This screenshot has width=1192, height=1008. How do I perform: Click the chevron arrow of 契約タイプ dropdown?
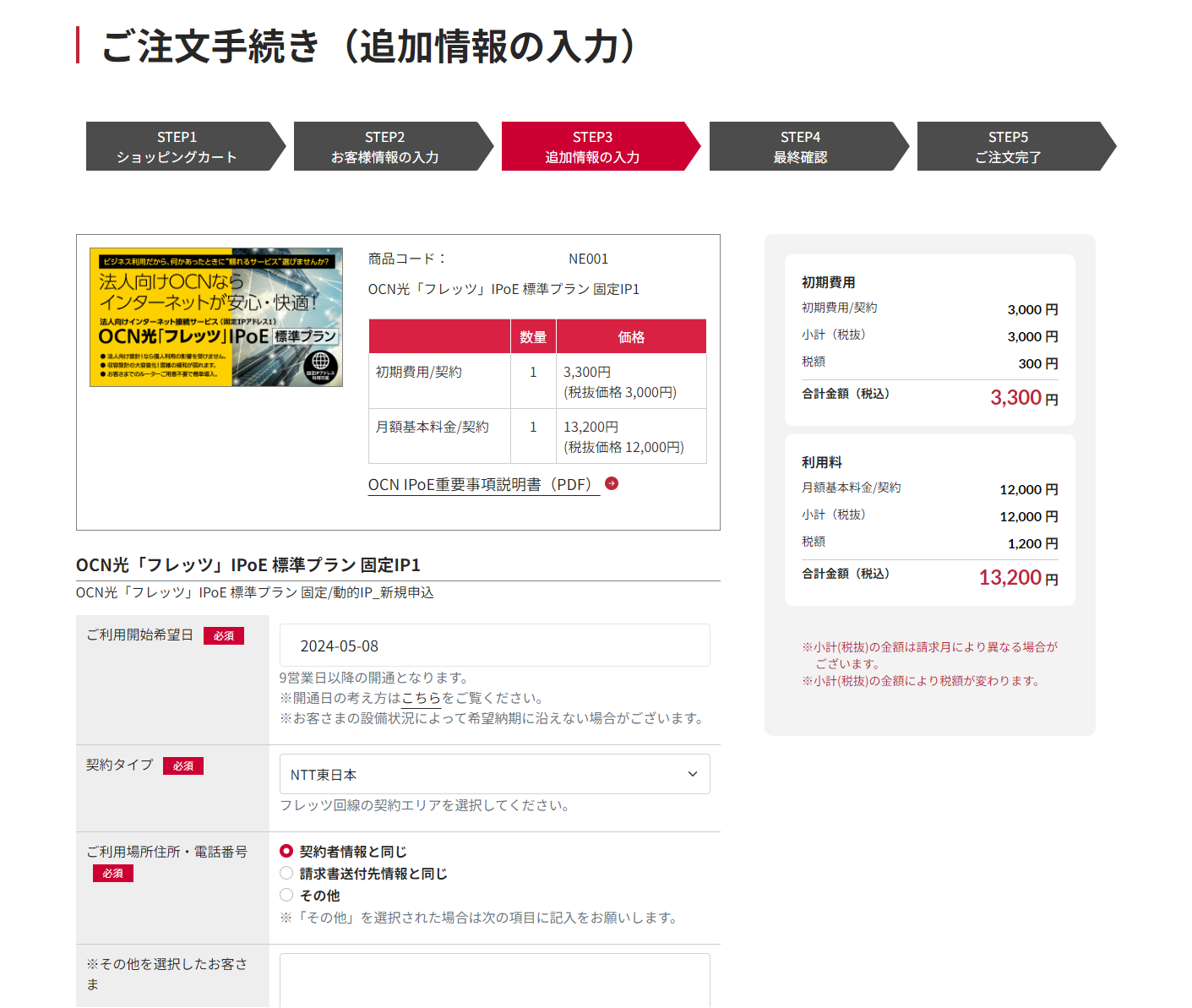click(x=693, y=774)
